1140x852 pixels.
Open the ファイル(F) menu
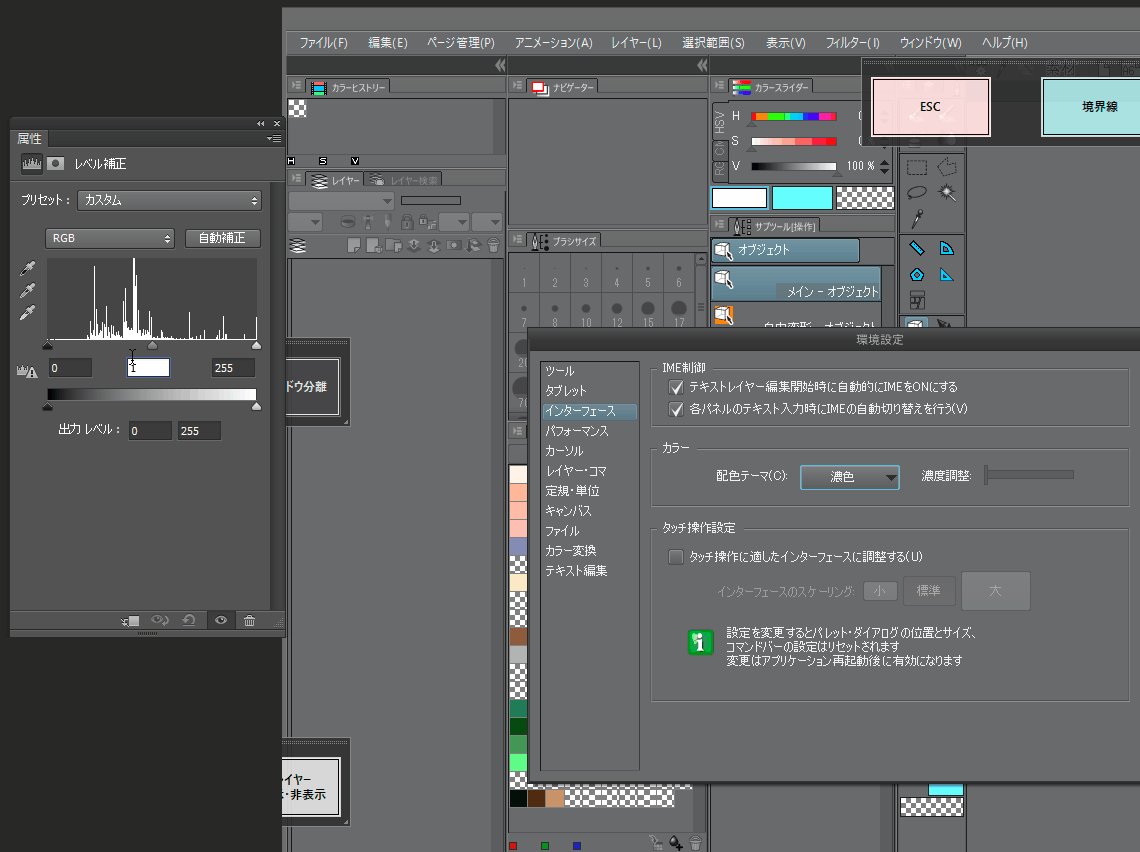[x=324, y=43]
